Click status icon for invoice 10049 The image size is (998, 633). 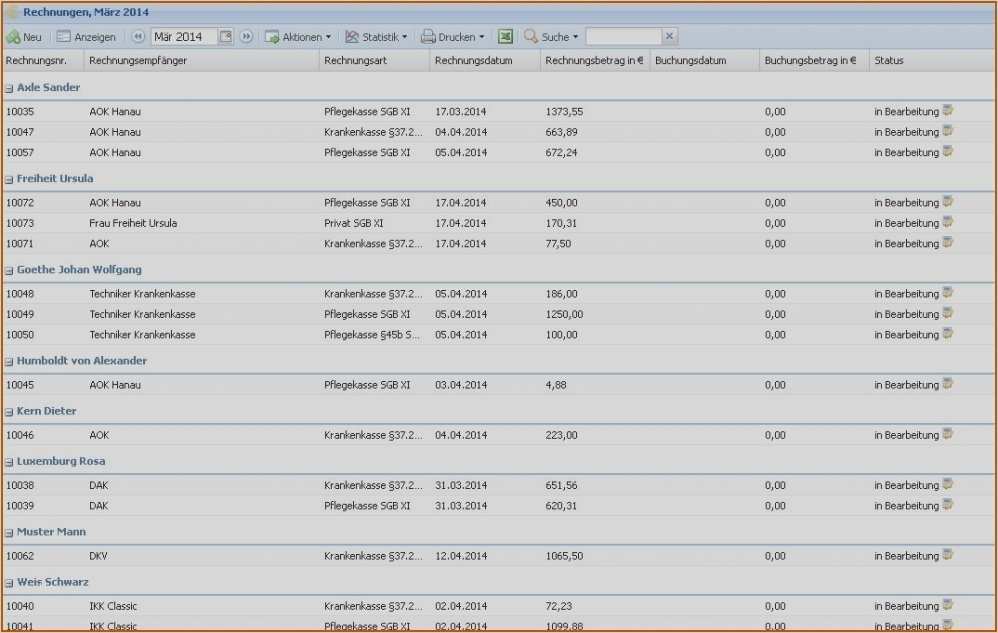tap(948, 313)
